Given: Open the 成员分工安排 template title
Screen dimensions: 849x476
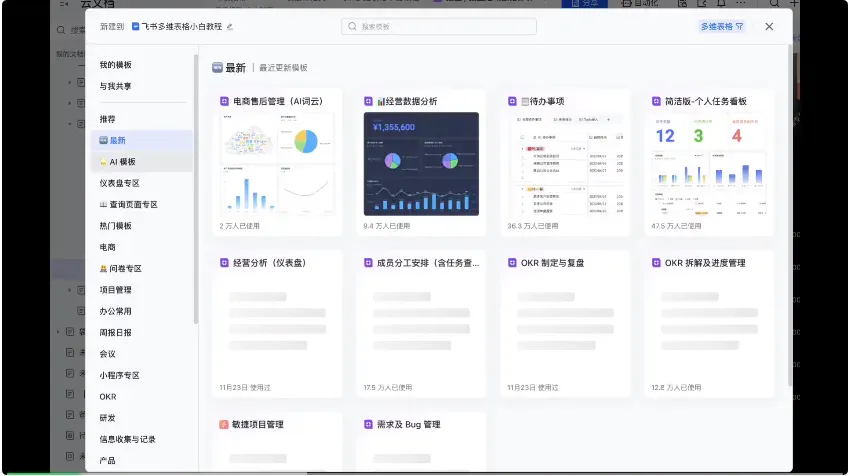Looking at the screenshot, I should click(x=428, y=263).
